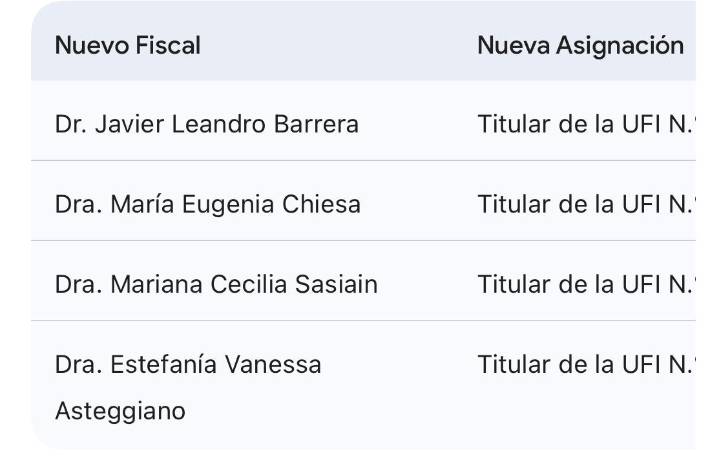The height and width of the screenshot is (462, 719).
Task: Click the Nueva Asignación column header
Action: click(x=580, y=45)
